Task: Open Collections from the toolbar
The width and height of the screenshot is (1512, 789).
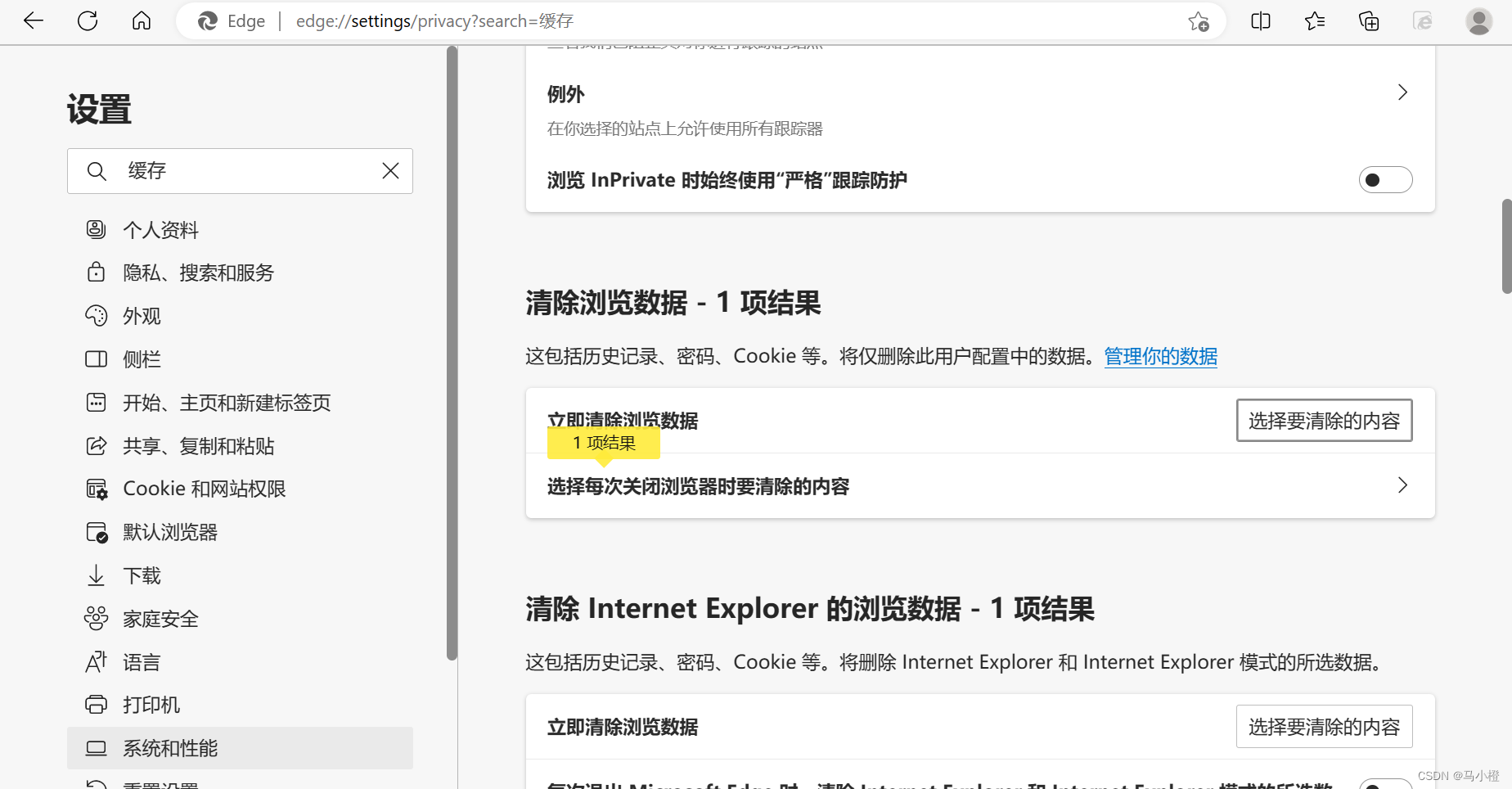Action: [x=1368, y=21]
